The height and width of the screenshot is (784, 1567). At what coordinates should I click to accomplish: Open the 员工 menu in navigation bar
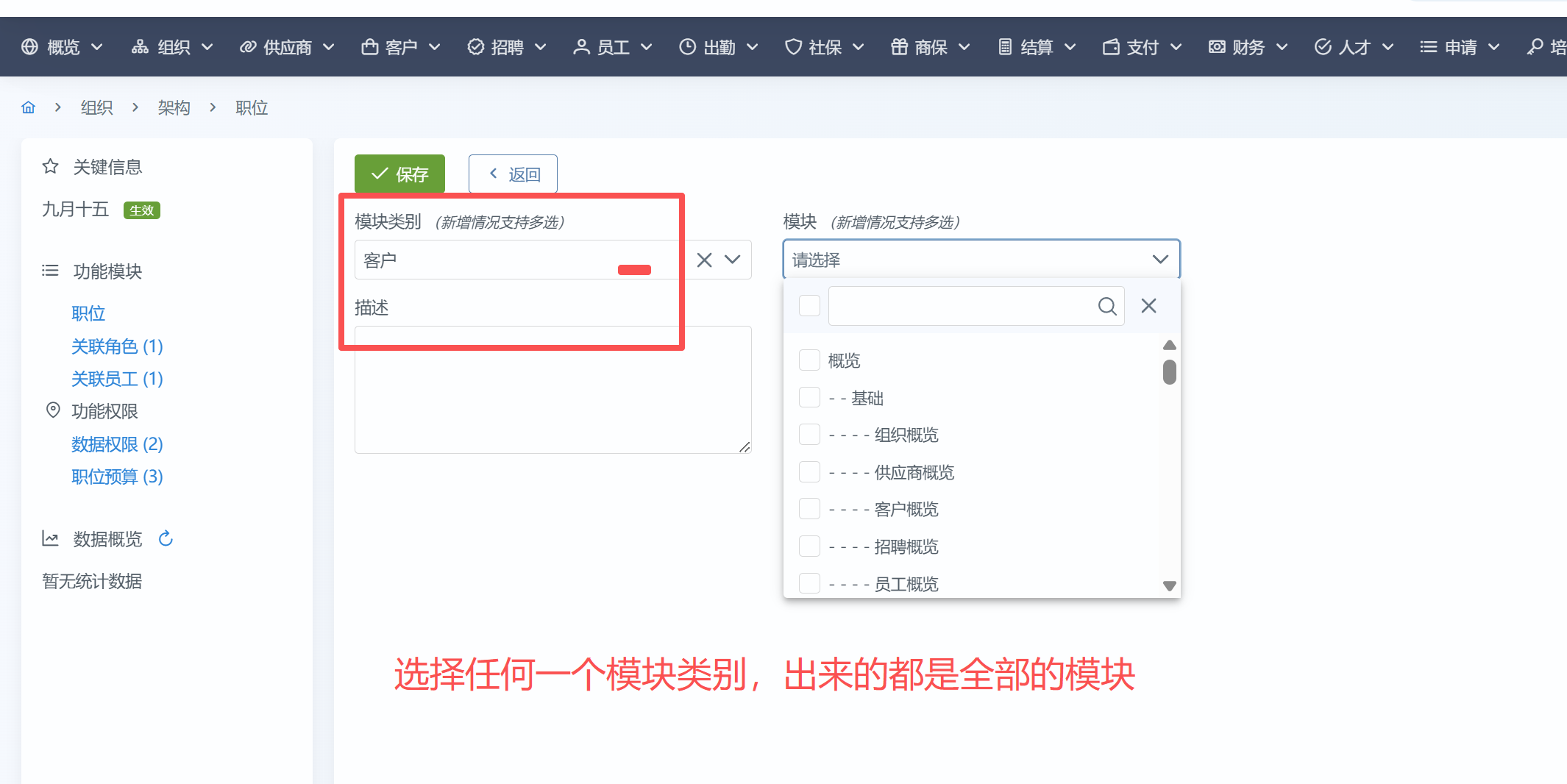tap(612, 47)
